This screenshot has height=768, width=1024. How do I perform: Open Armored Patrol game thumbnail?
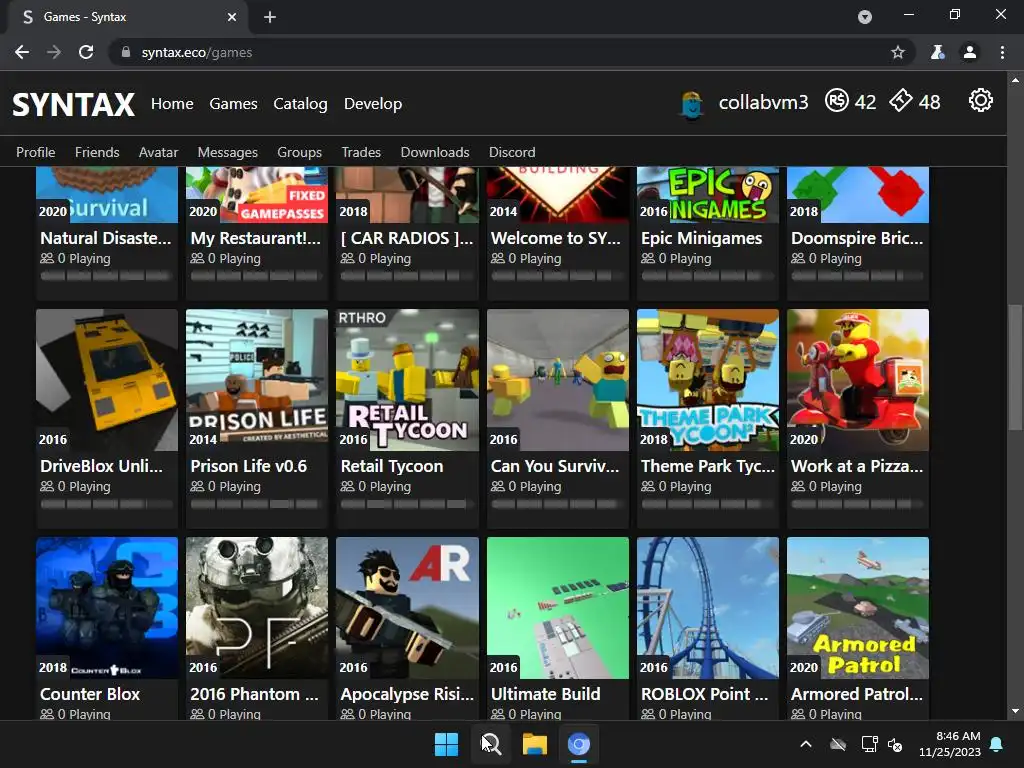pos(857,608)
